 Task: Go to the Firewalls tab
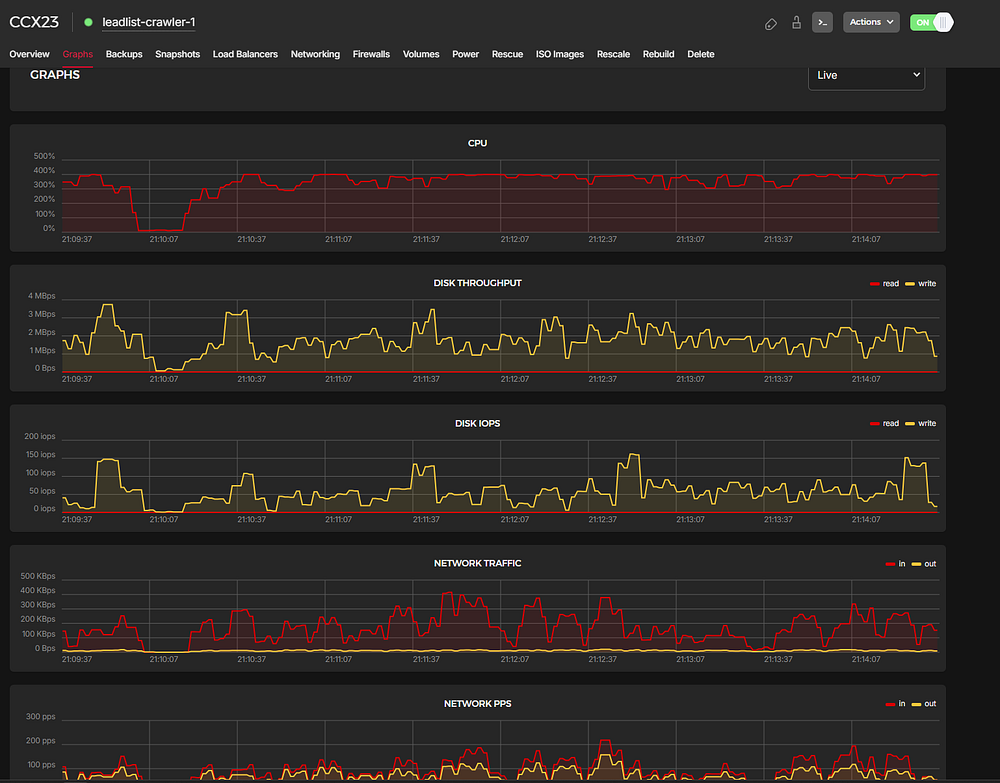click(x=371, y=54)
